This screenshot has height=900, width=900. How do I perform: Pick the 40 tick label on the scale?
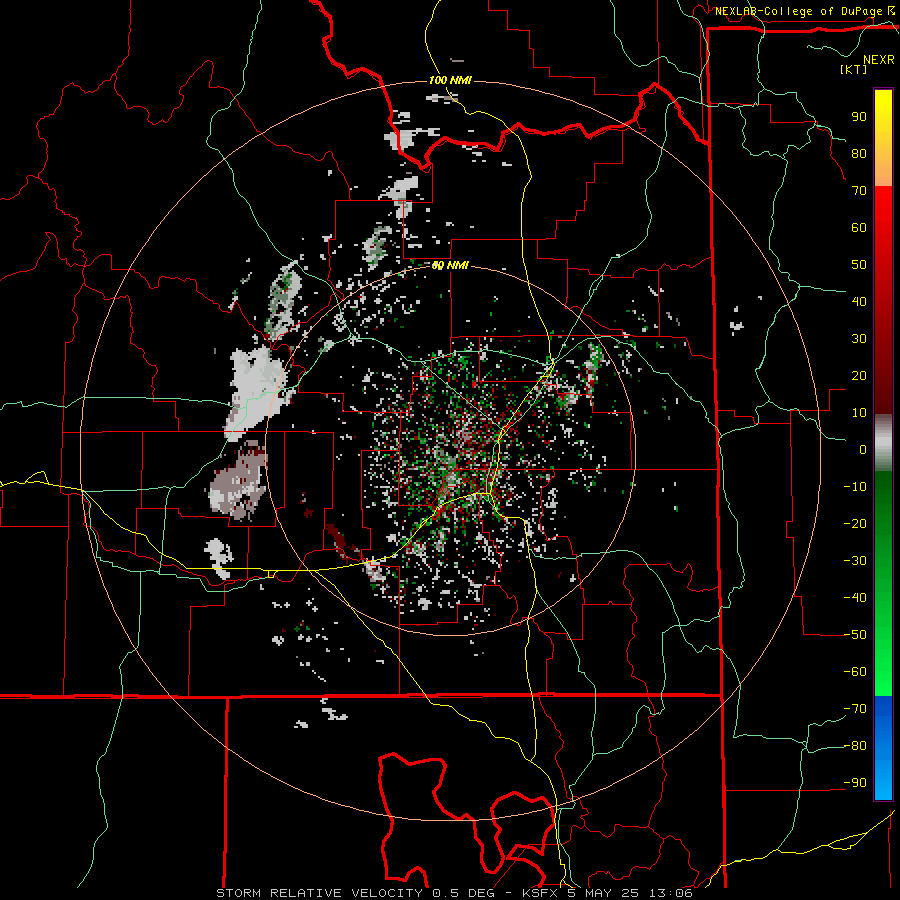click(859, 302)
